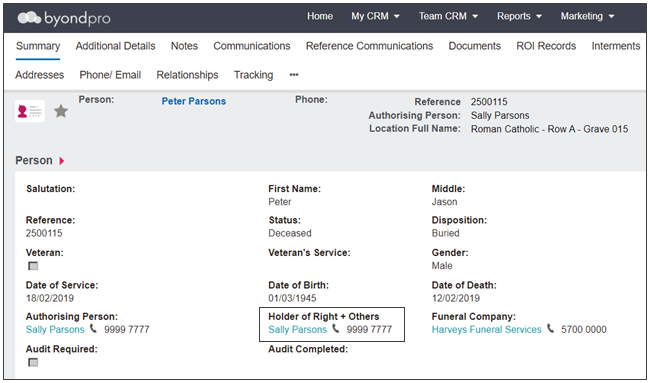Click Sally Parsons in header Authorising Person
650x383 pixels.
coord(500,116)
